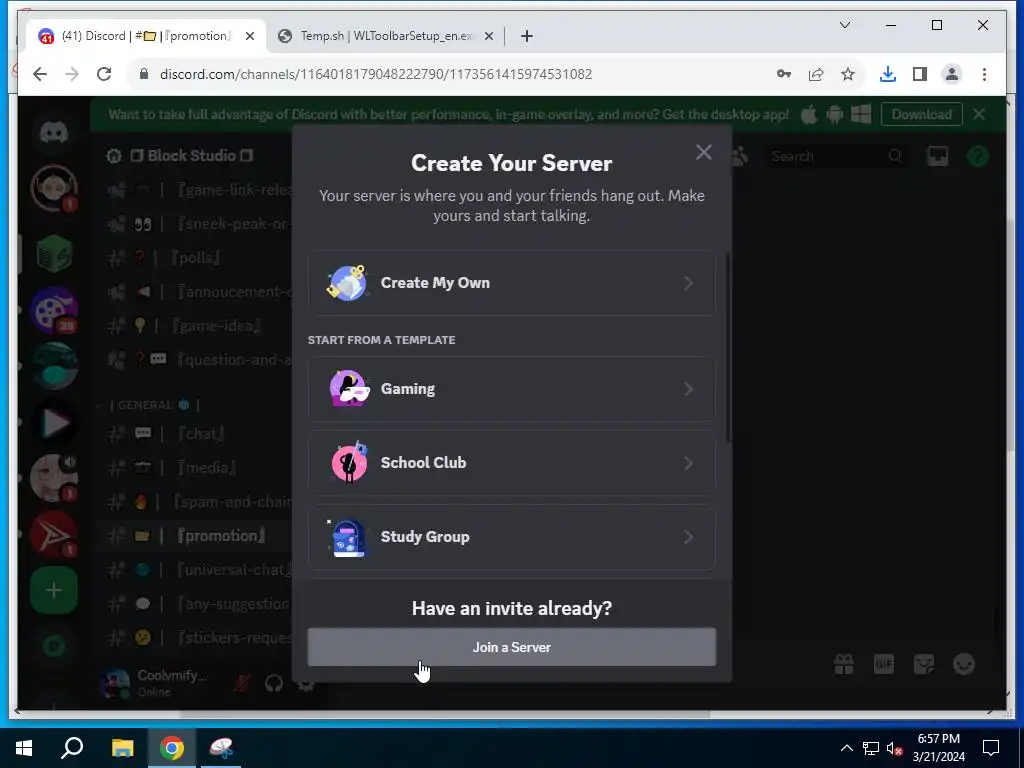Image resolution: width=1024 pixels, height=768 pixels.
Task: Open sticker picker icon
Action: [x=923, y=665]
